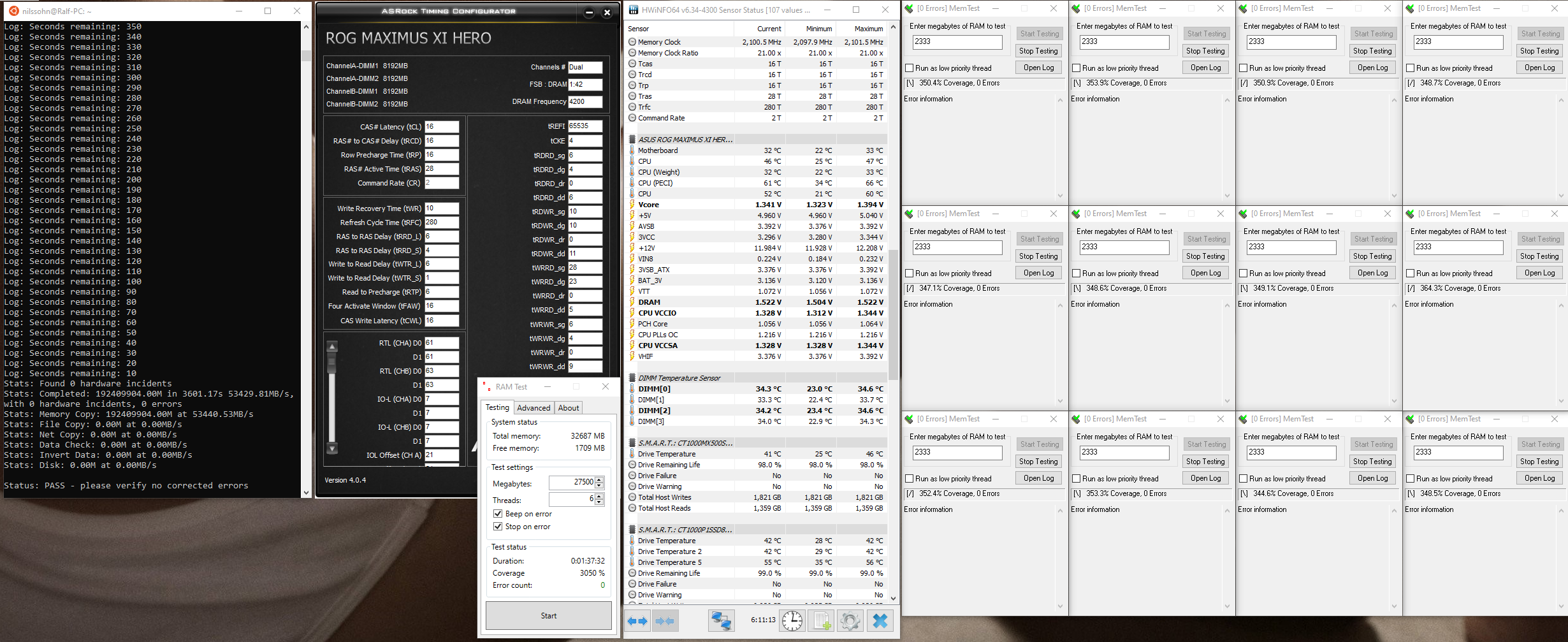Click the lightning icon beside Vcore
This screenshot has width=1568, height=642.
[632, 205]
